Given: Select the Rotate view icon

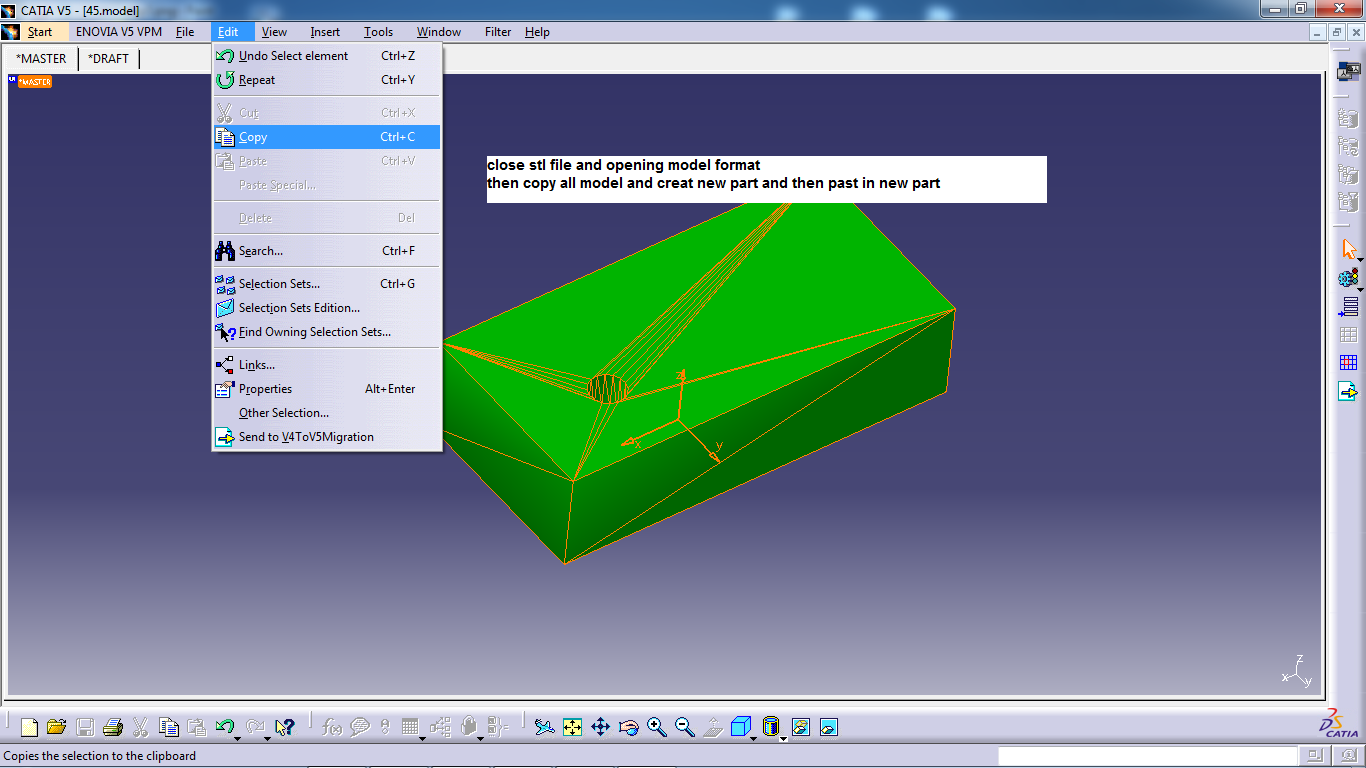Looking at the screenshot, I should coord(628,728).
